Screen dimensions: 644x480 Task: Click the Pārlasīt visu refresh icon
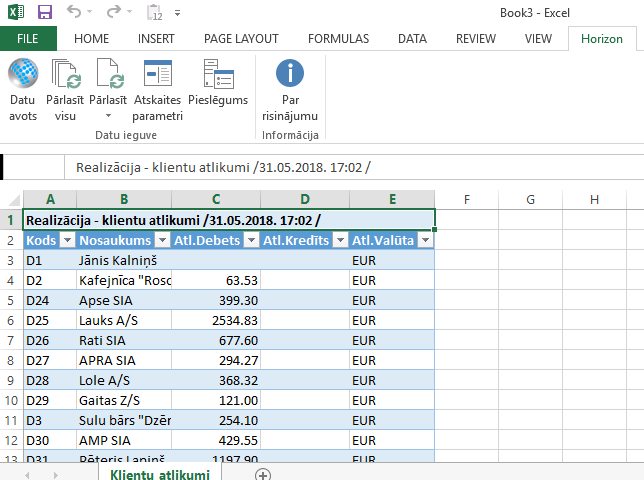click(66, 74)
